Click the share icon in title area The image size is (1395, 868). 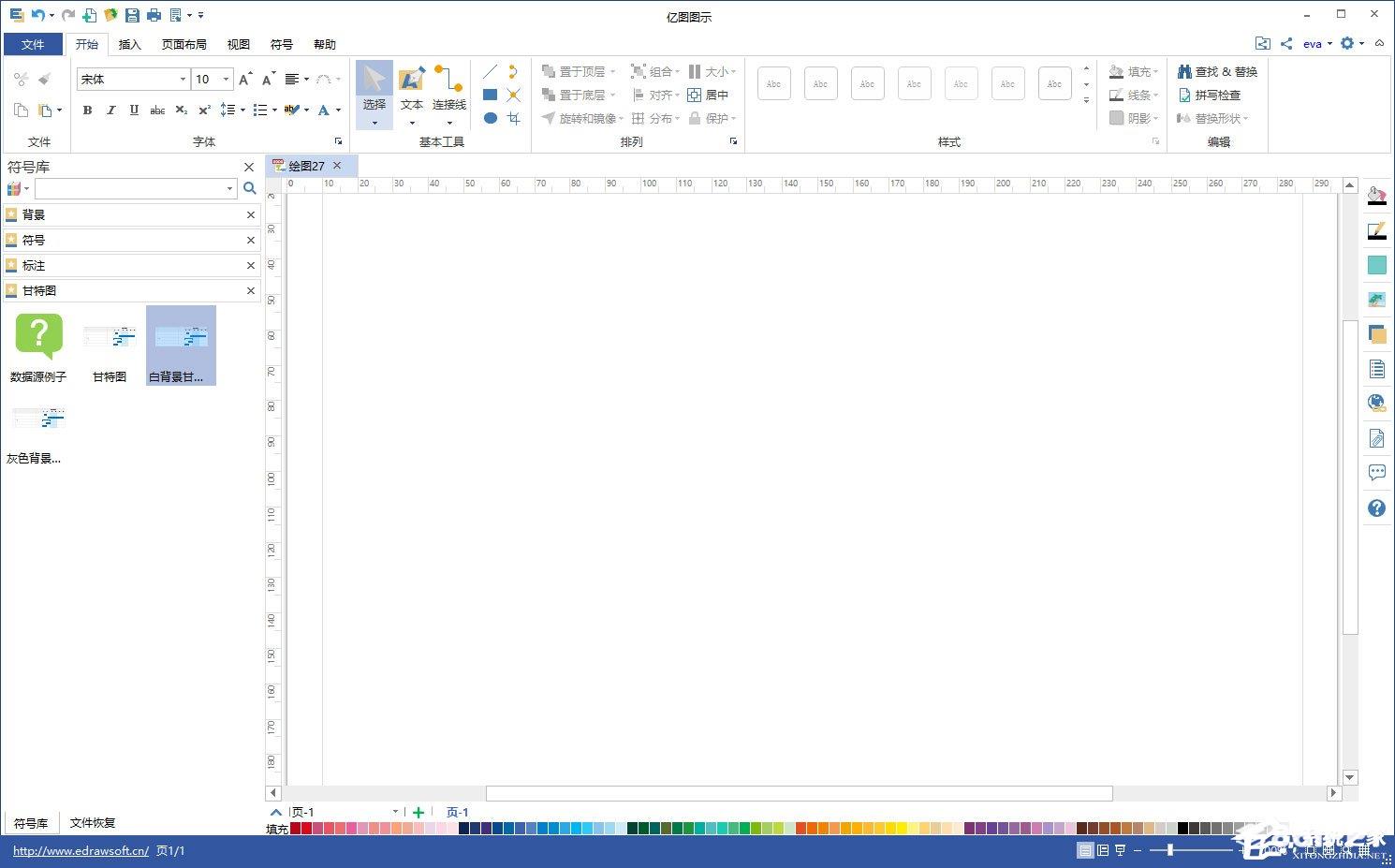(x=1286, y=44)
